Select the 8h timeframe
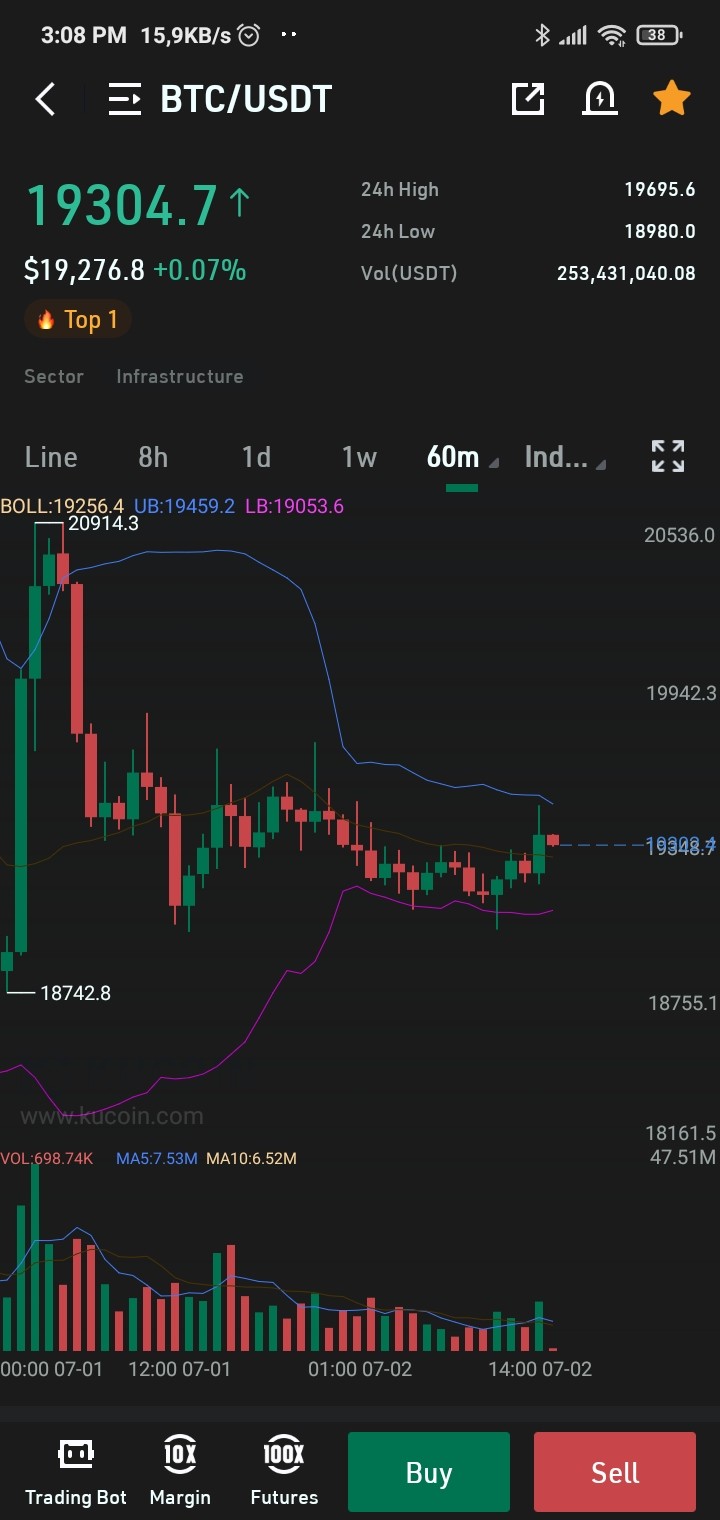720x1520 pixels. coord(153,457)
